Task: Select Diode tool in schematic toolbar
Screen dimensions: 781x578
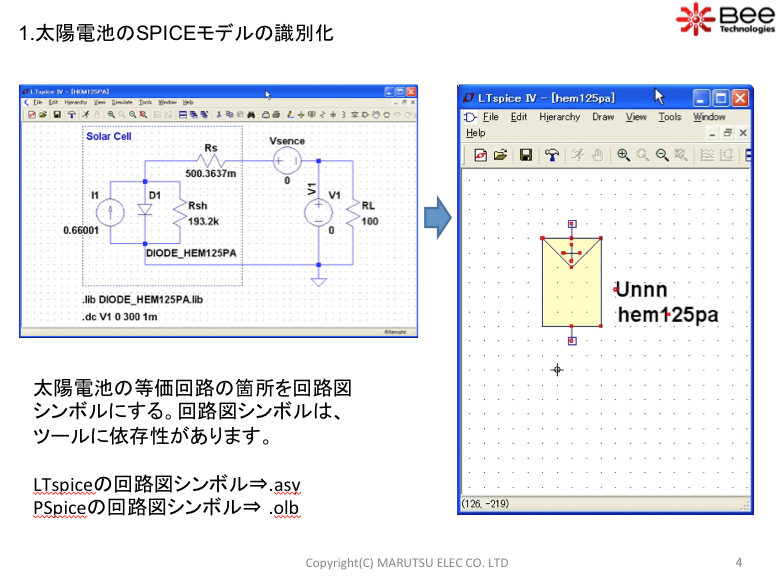Action: pyautogui.click(x=355, y=115)
